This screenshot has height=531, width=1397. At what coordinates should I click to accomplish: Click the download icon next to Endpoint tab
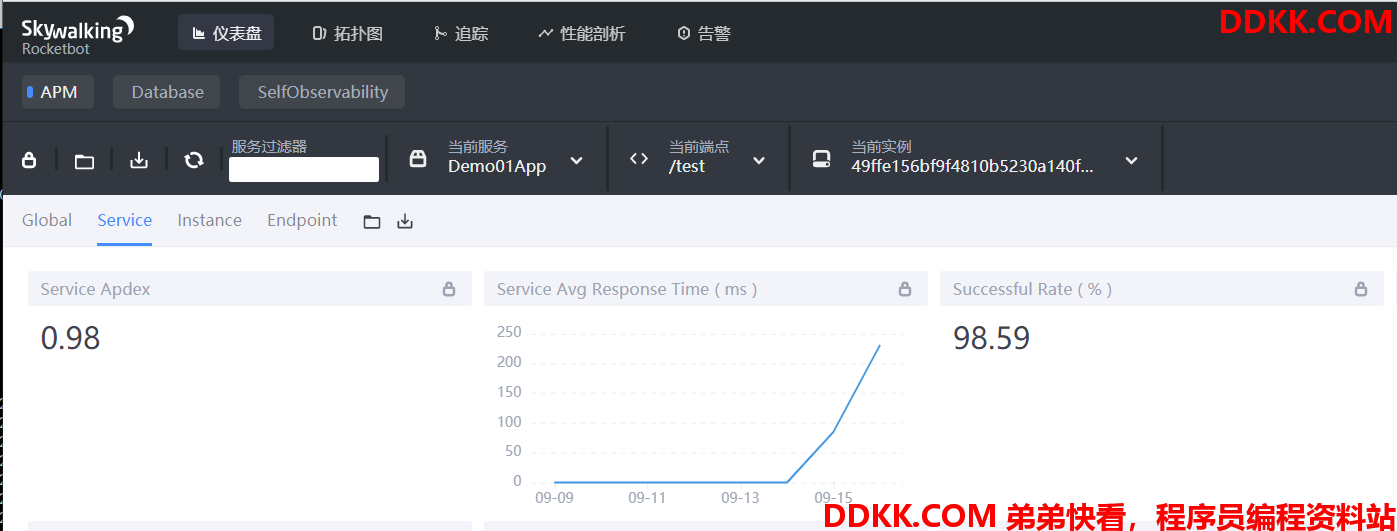point(405,222)
